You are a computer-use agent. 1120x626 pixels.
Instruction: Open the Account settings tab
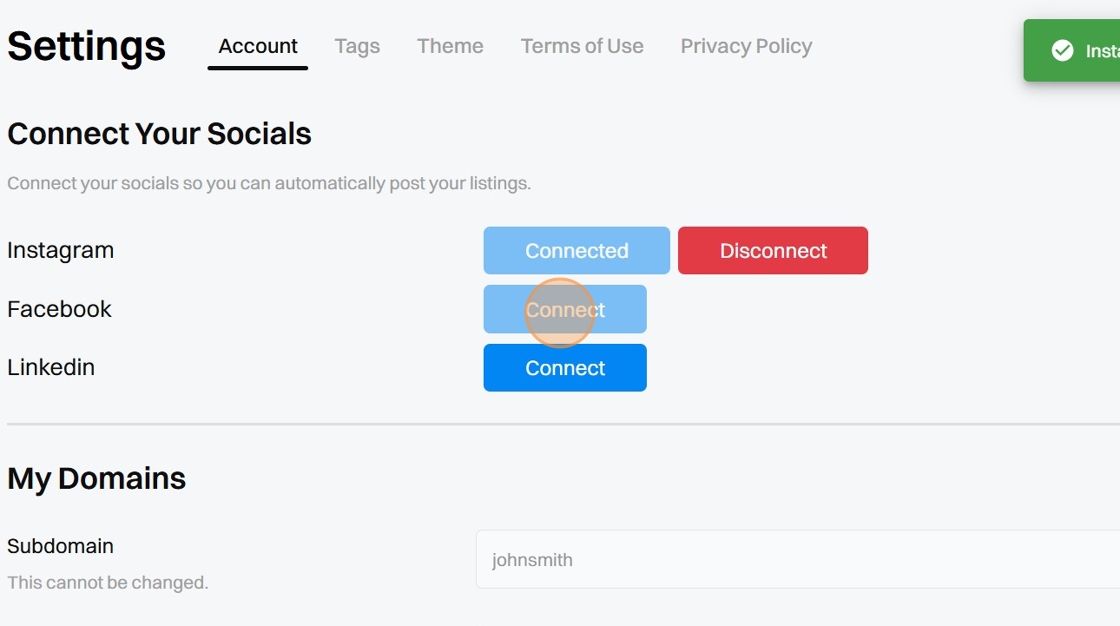coord(258,46)
